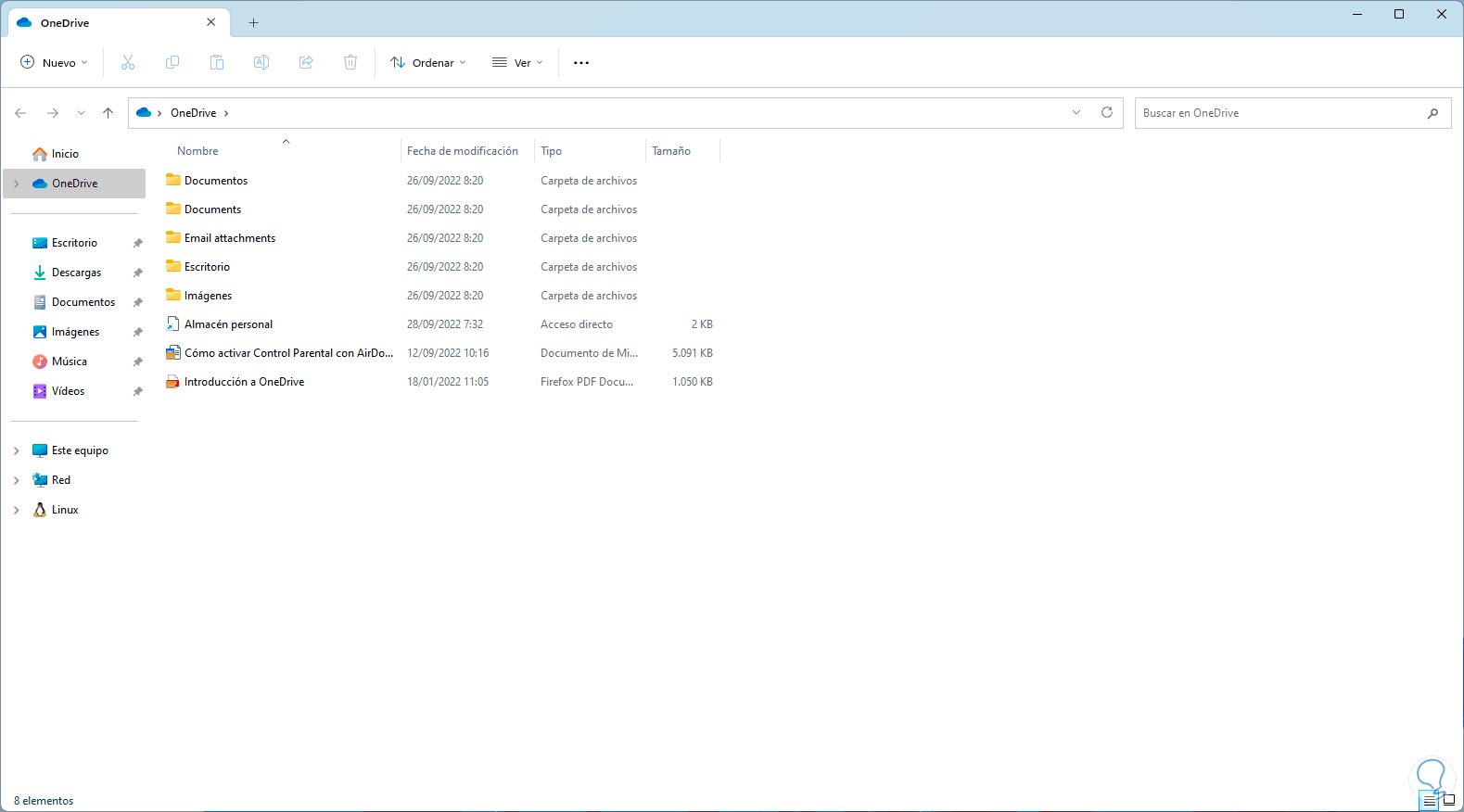The image size is (1464, 812).
Task: Click the Delete trash can icon
Action: 350,62
